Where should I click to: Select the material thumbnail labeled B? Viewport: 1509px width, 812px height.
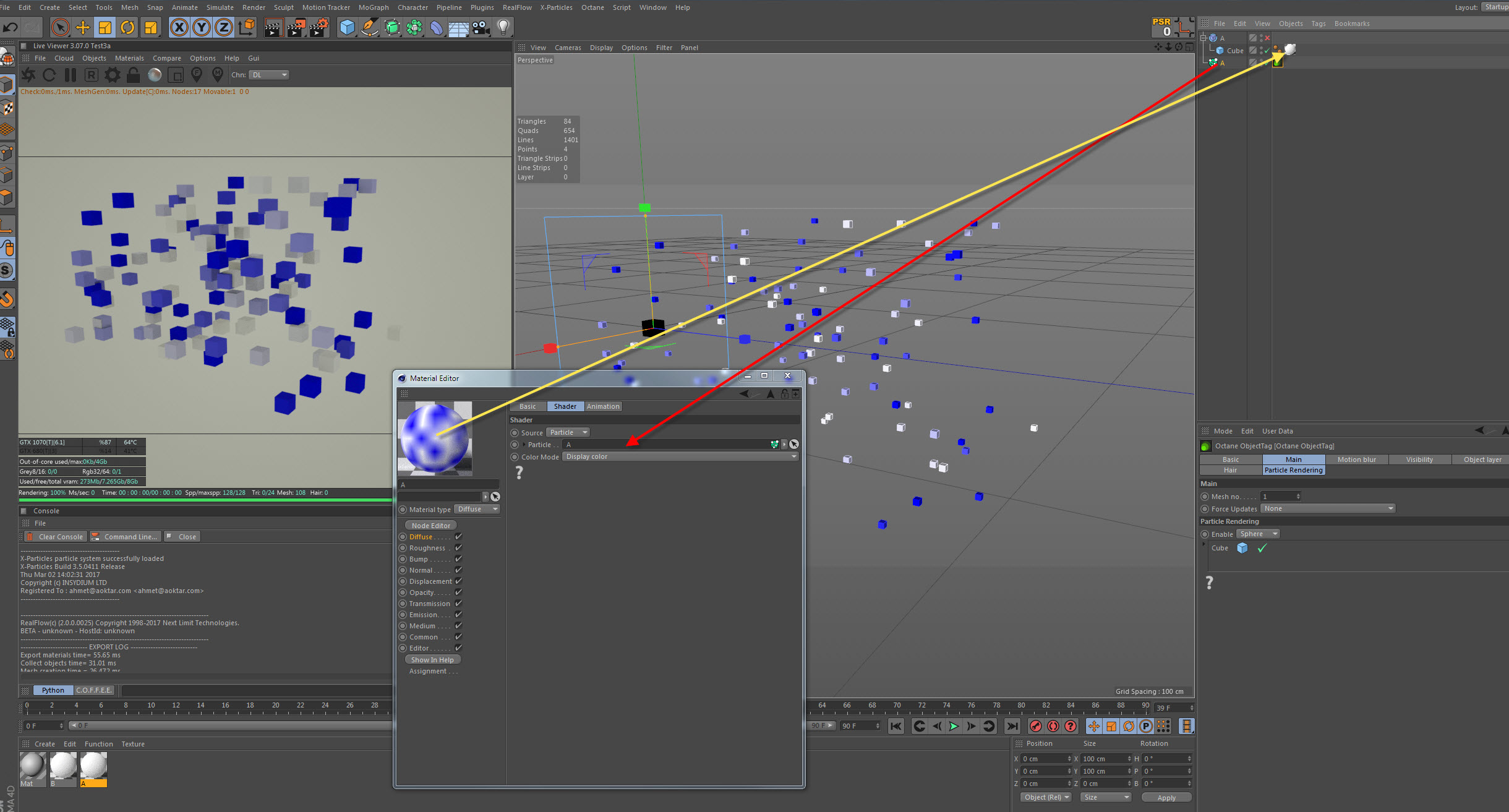tap(63, 766)
